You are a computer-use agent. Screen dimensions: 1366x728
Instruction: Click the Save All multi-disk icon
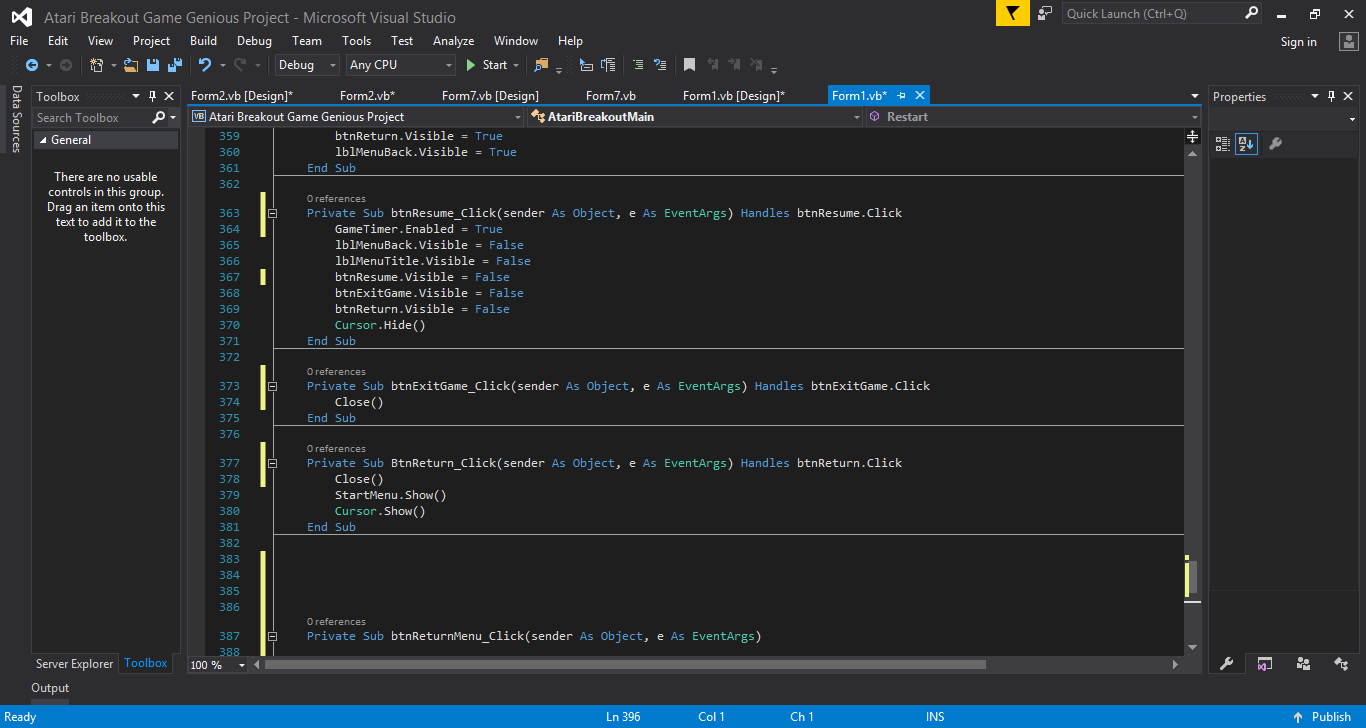(x=174, y=65)
